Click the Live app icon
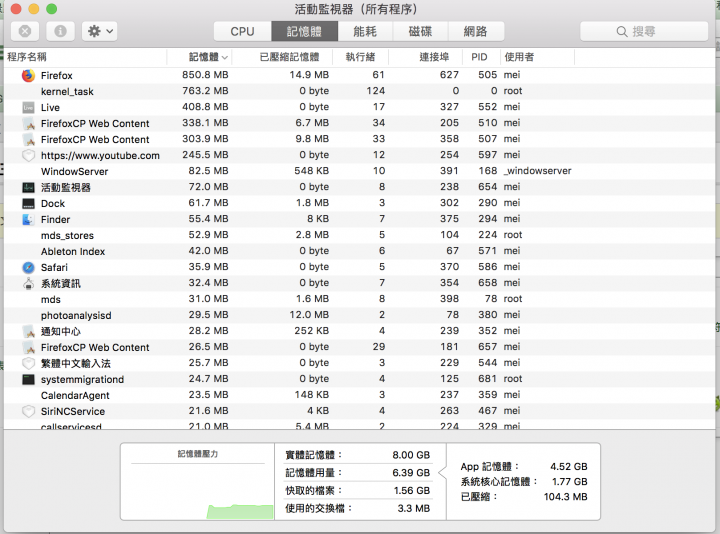Image resolution: width=720 pixels, height=534 pixels. pos(28,107)
